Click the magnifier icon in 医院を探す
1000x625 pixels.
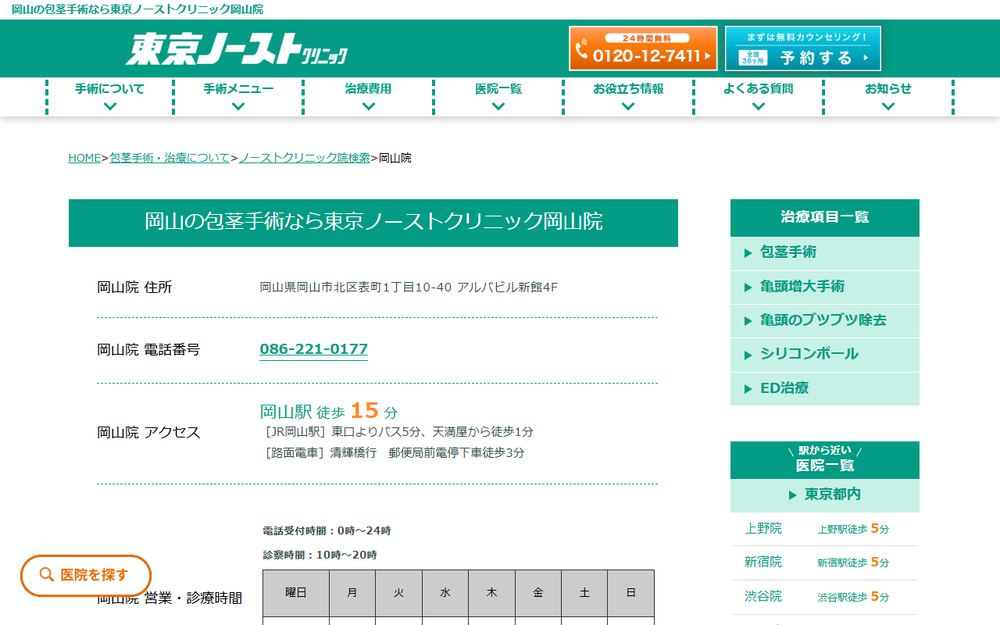[46, 575]
